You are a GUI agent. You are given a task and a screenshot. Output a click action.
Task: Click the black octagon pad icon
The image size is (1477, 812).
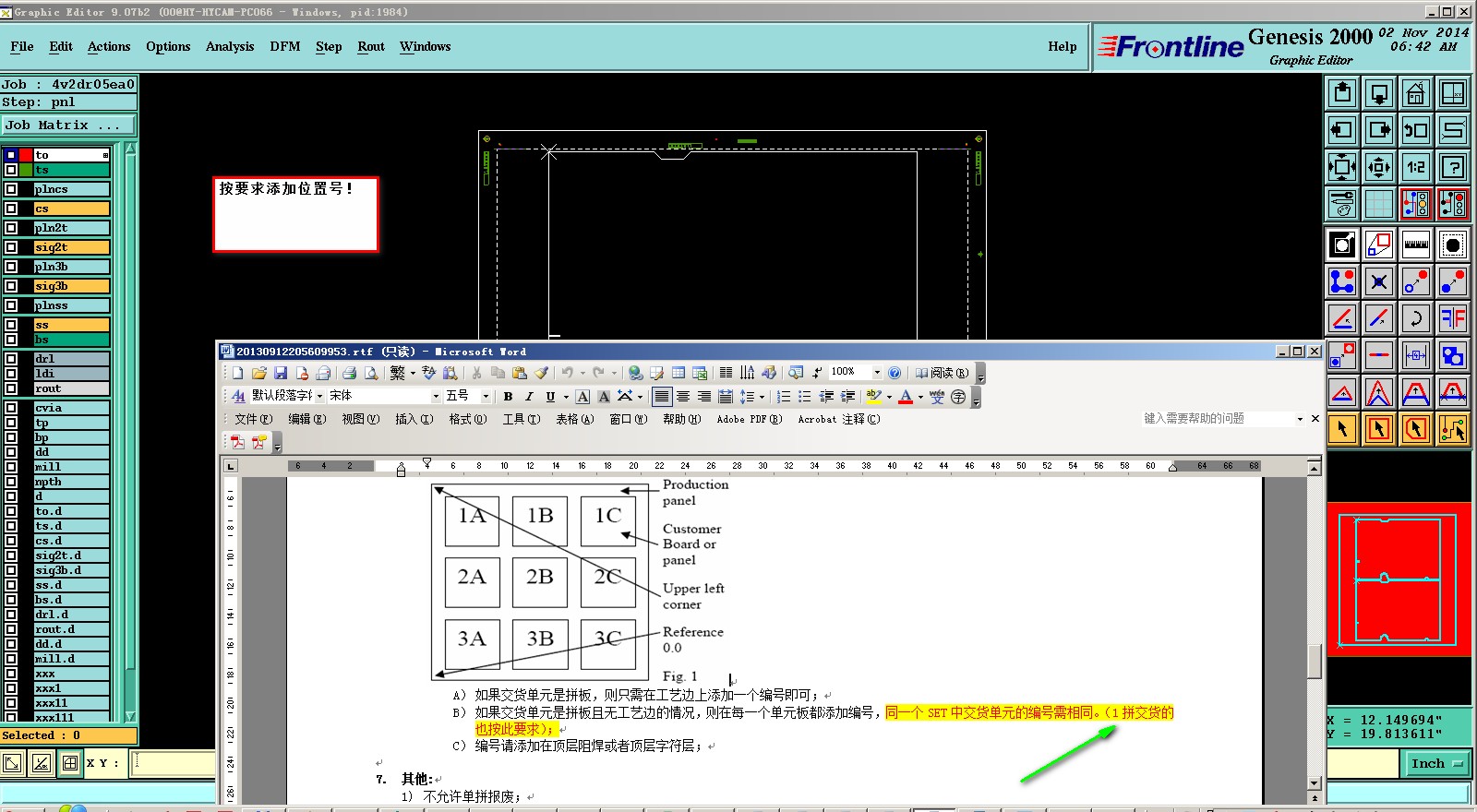coord(1453,245)
